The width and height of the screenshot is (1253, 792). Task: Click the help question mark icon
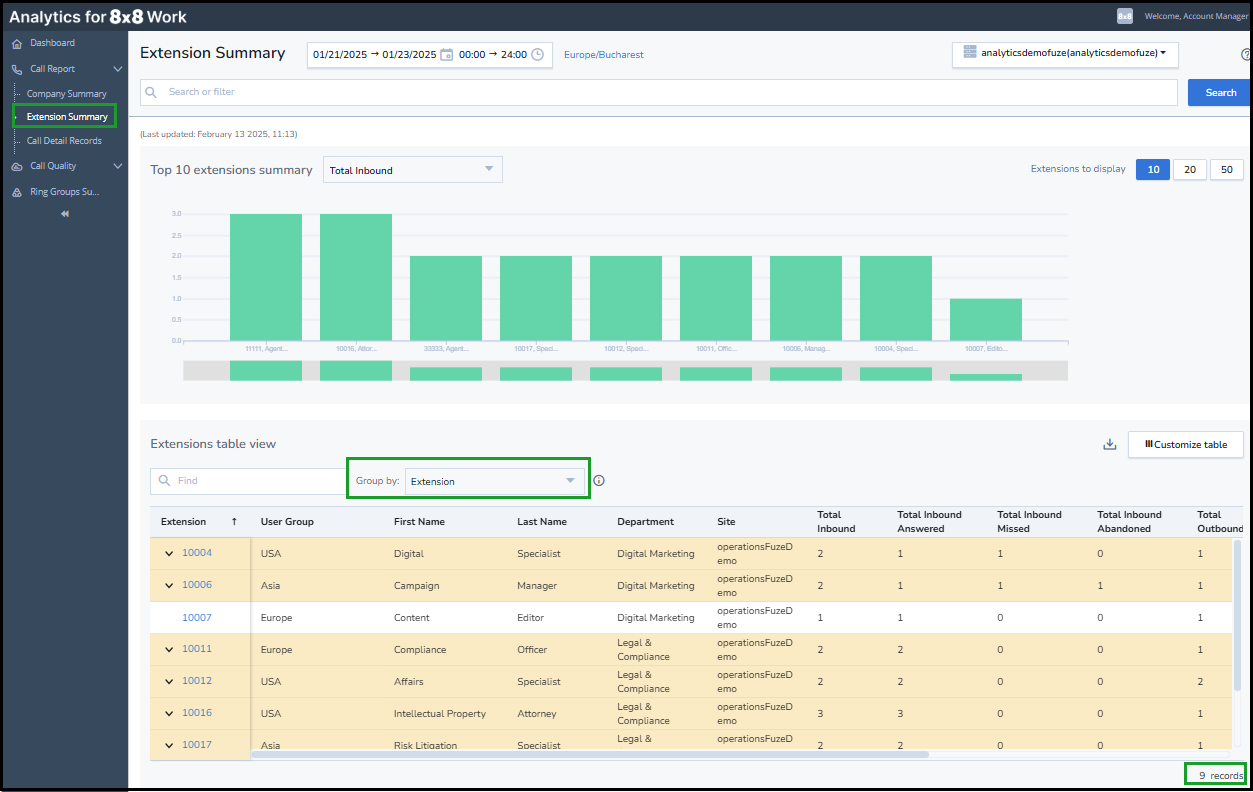pos(1246,55)
